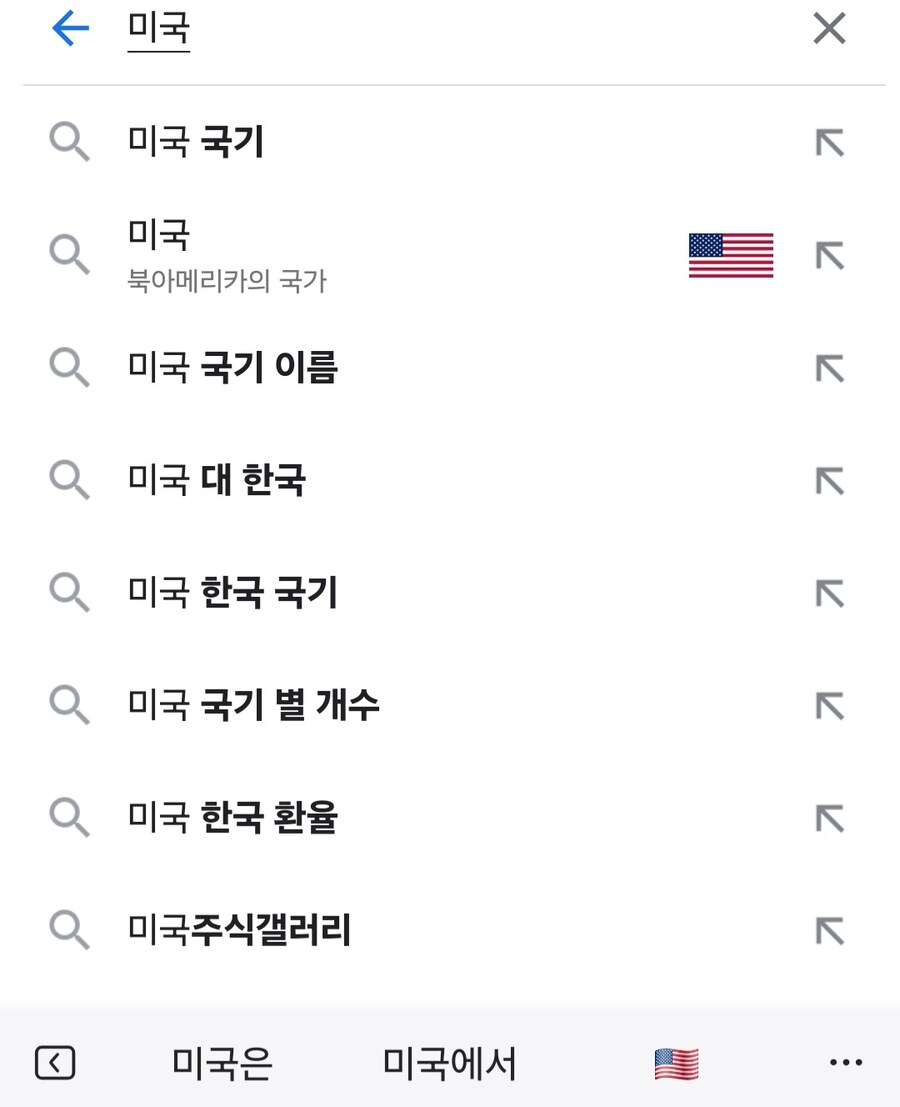Tap the collapse key on the suggestion bar

pyautogui.click(x=55, y=1063)
